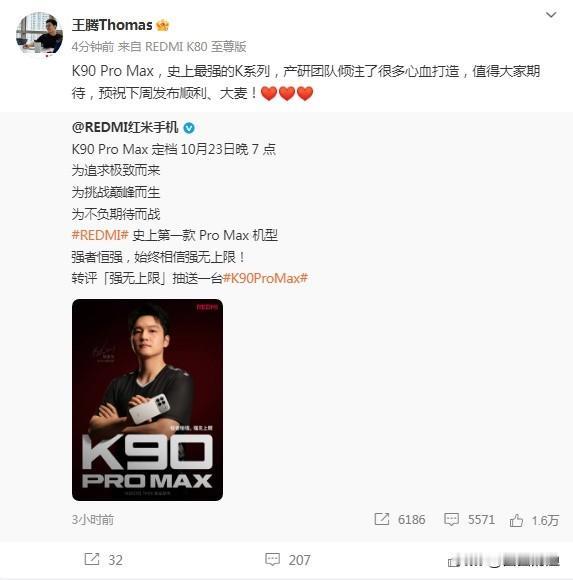Open the 6186 reposts count
The width and height of the screenshot is (573, 580).
[x=411, y=520]
